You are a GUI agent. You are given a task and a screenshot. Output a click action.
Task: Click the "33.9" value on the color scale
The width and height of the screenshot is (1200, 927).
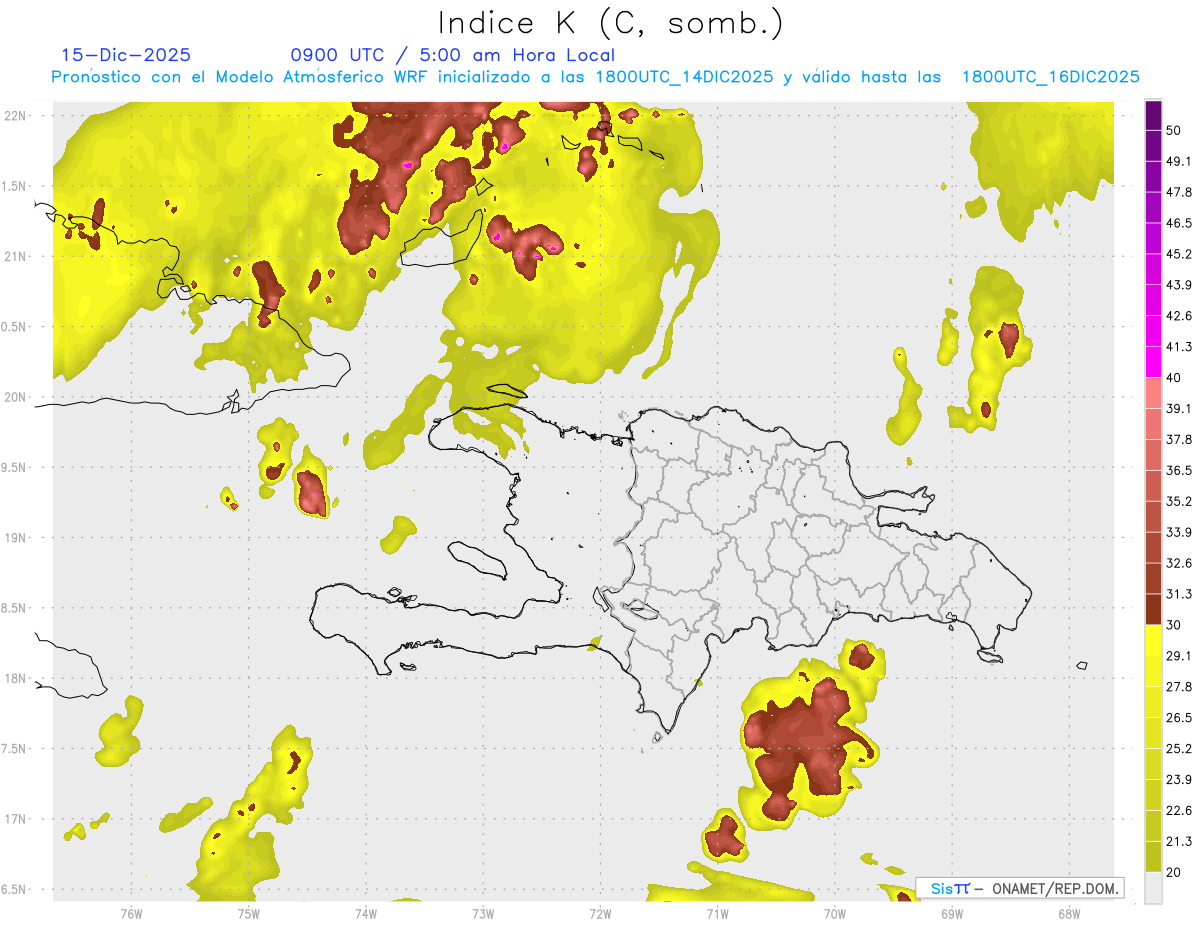click(x=1179, y=532)
